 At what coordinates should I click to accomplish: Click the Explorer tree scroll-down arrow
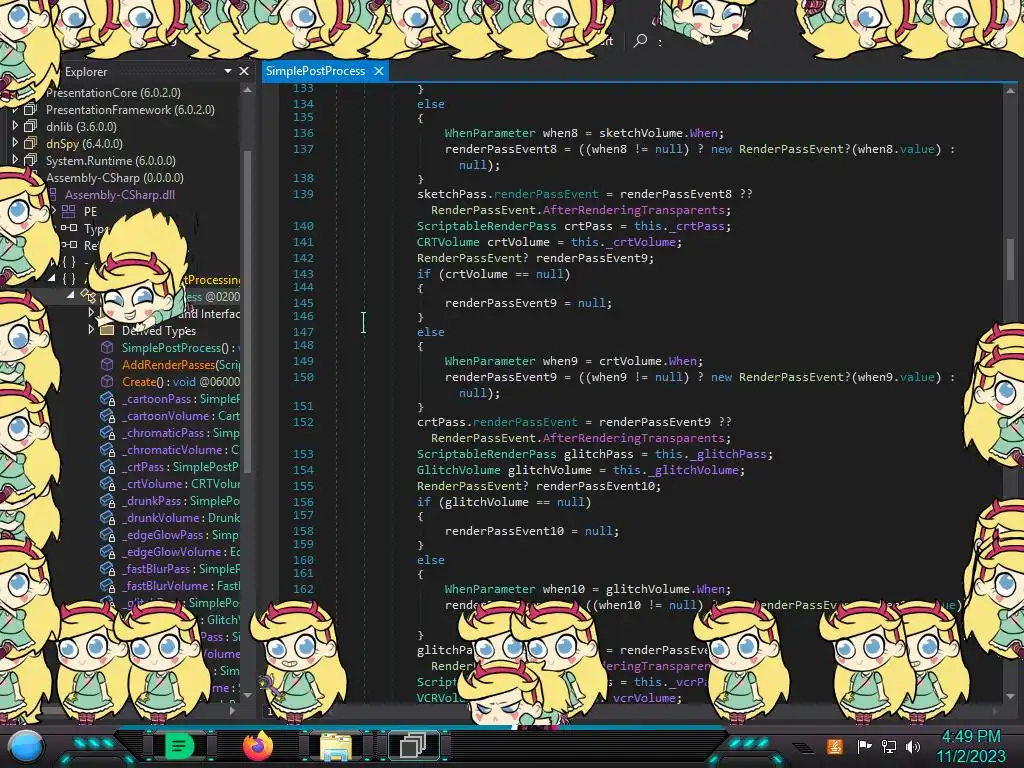pos(248,695)
